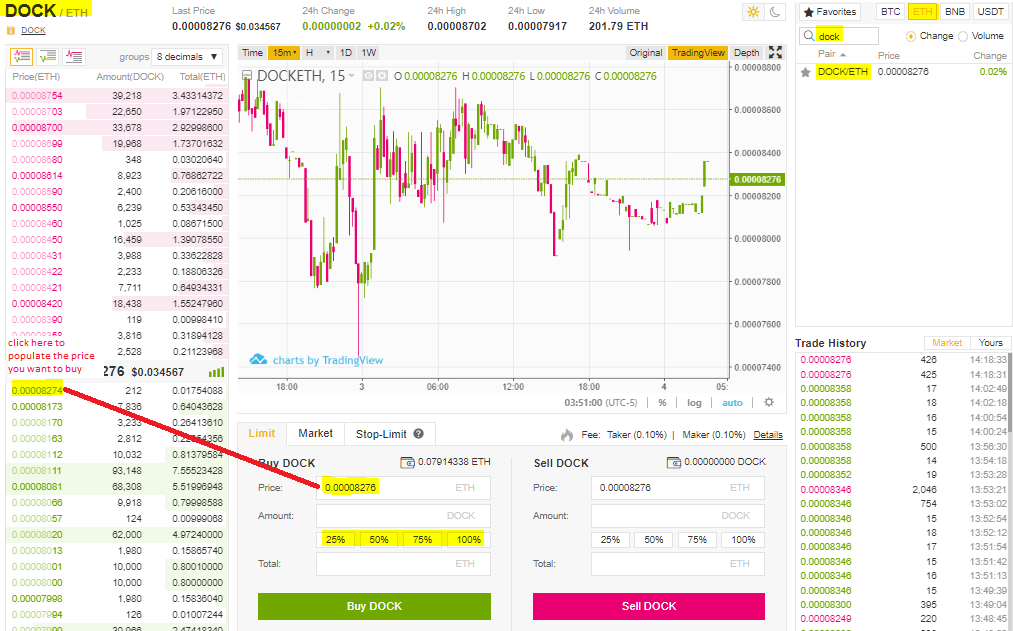This screenshot has height=631, width=1013.
Task: Set sell amount to 100%
Action: (x=743, y=539)
